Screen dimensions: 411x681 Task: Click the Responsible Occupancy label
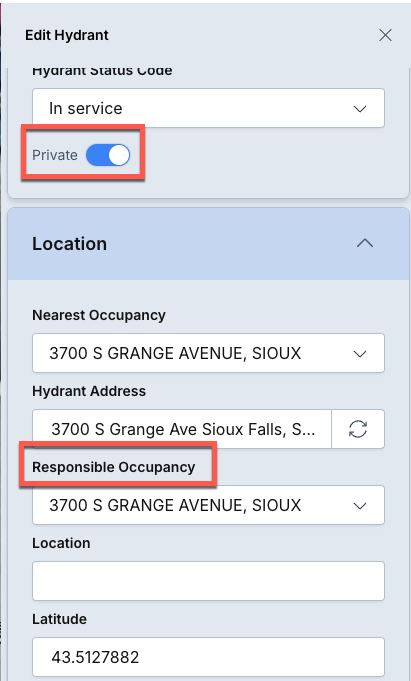click(114, 467)
